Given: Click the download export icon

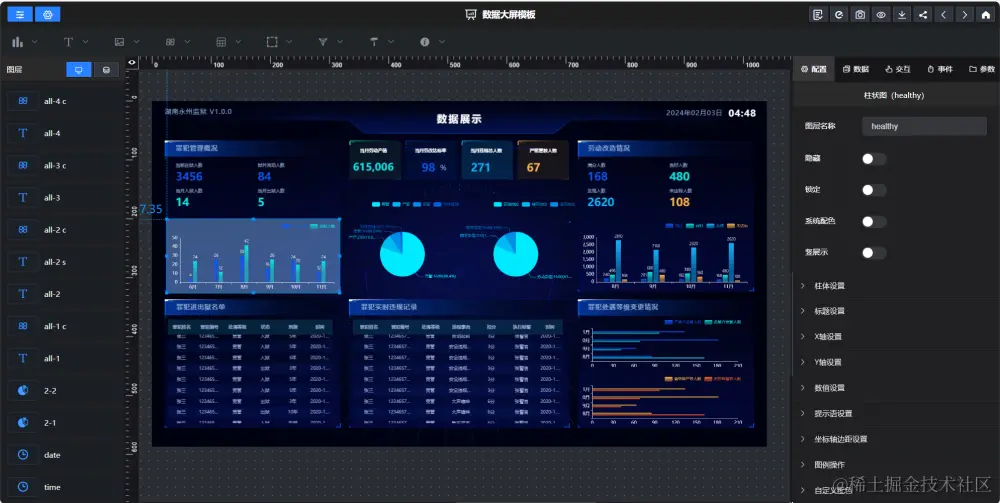Looking at the screenshot, I should [x=902, y=15].
